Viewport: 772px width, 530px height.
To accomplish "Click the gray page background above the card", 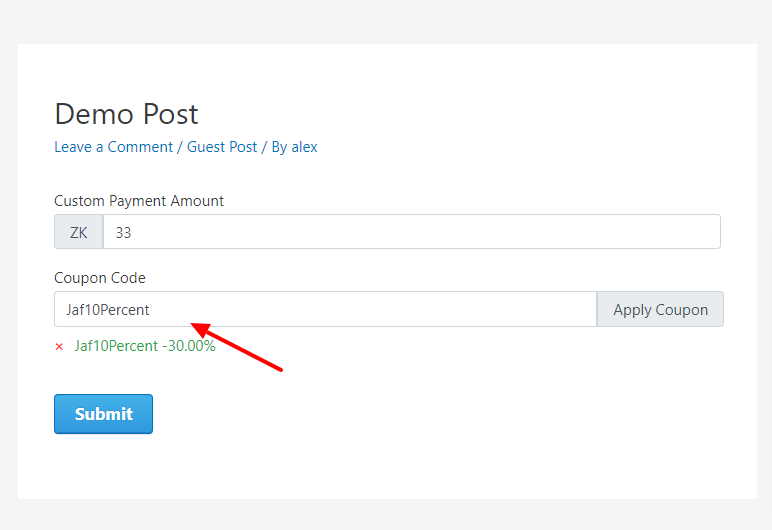I will [386, 20].
